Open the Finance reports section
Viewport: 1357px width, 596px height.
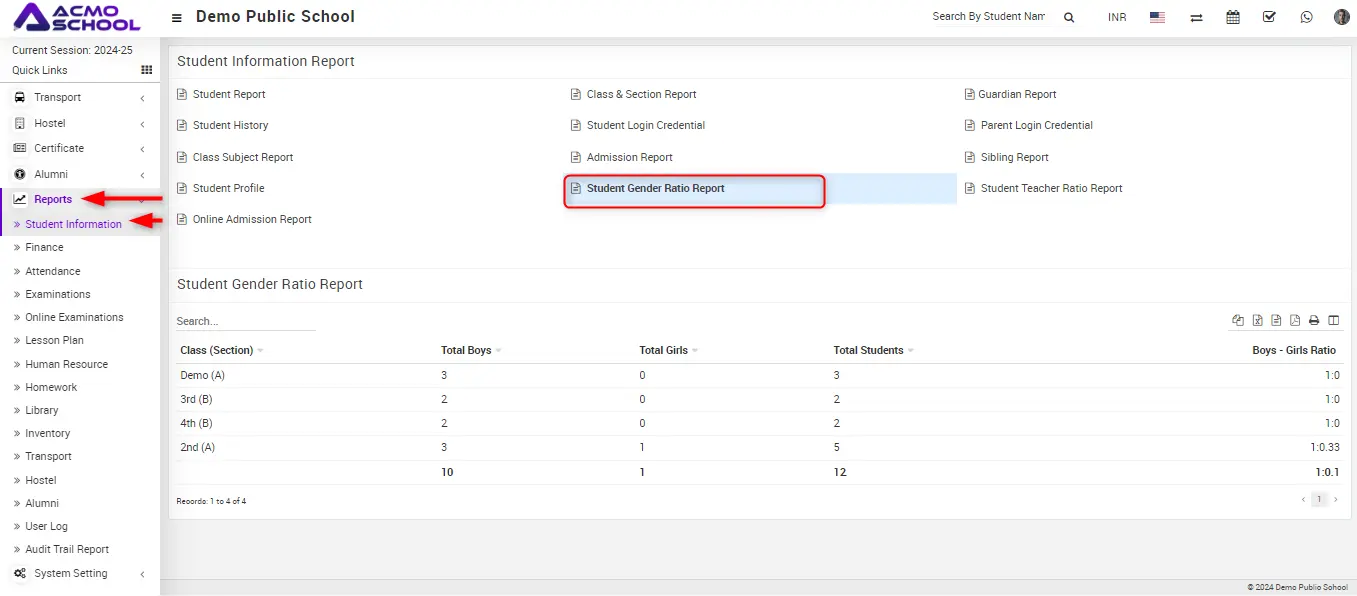pos(44,247)
